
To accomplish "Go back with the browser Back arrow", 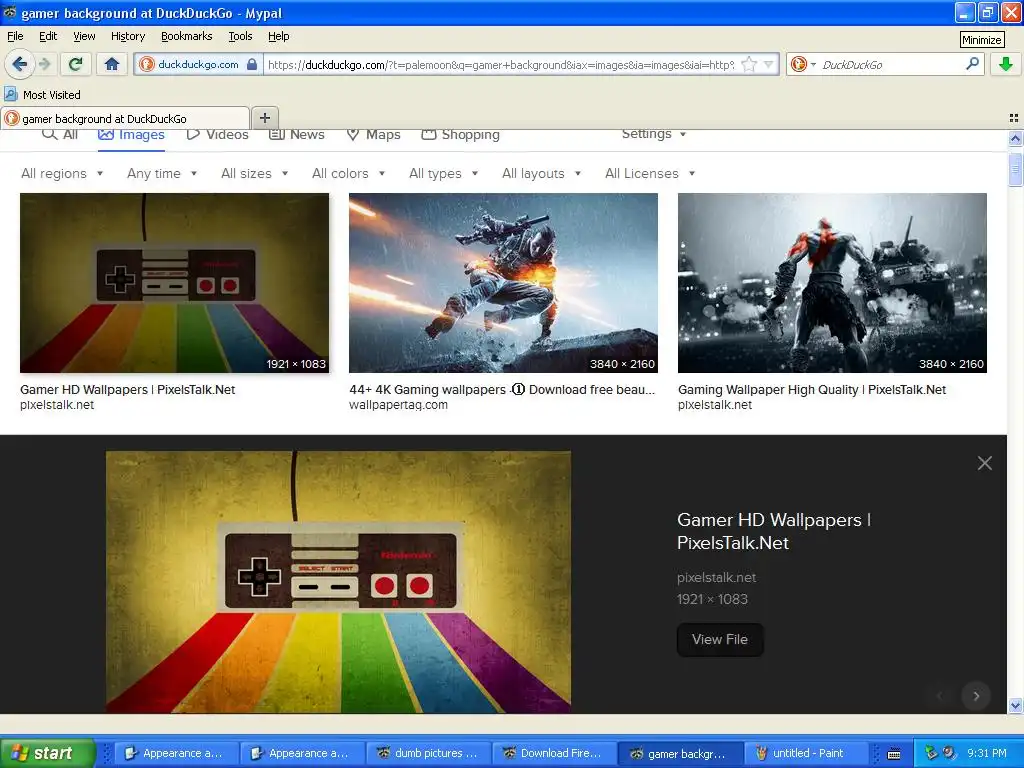I will click(20, 64).
